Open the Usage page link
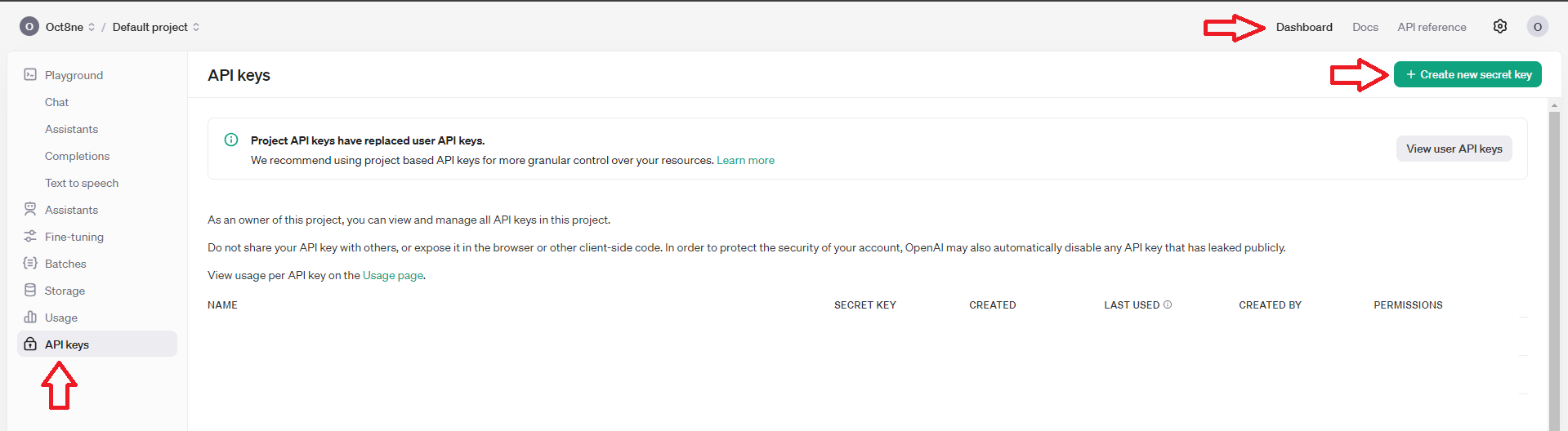This screenshot has width=1568, height=431. click(392, 276)
